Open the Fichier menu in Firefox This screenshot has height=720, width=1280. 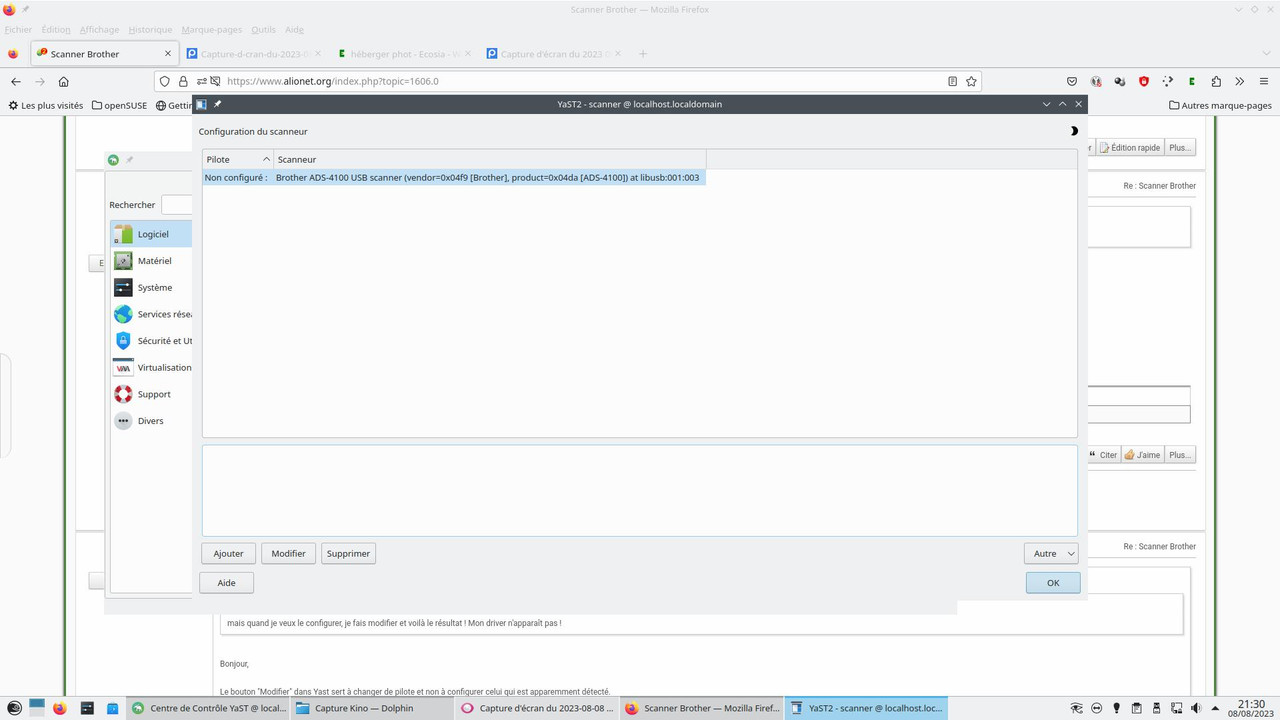tap(18, 30)
